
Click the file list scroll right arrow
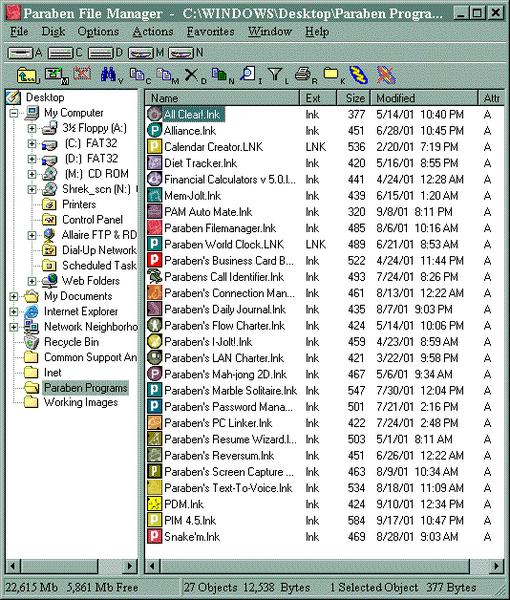click(x=497, y=566)
